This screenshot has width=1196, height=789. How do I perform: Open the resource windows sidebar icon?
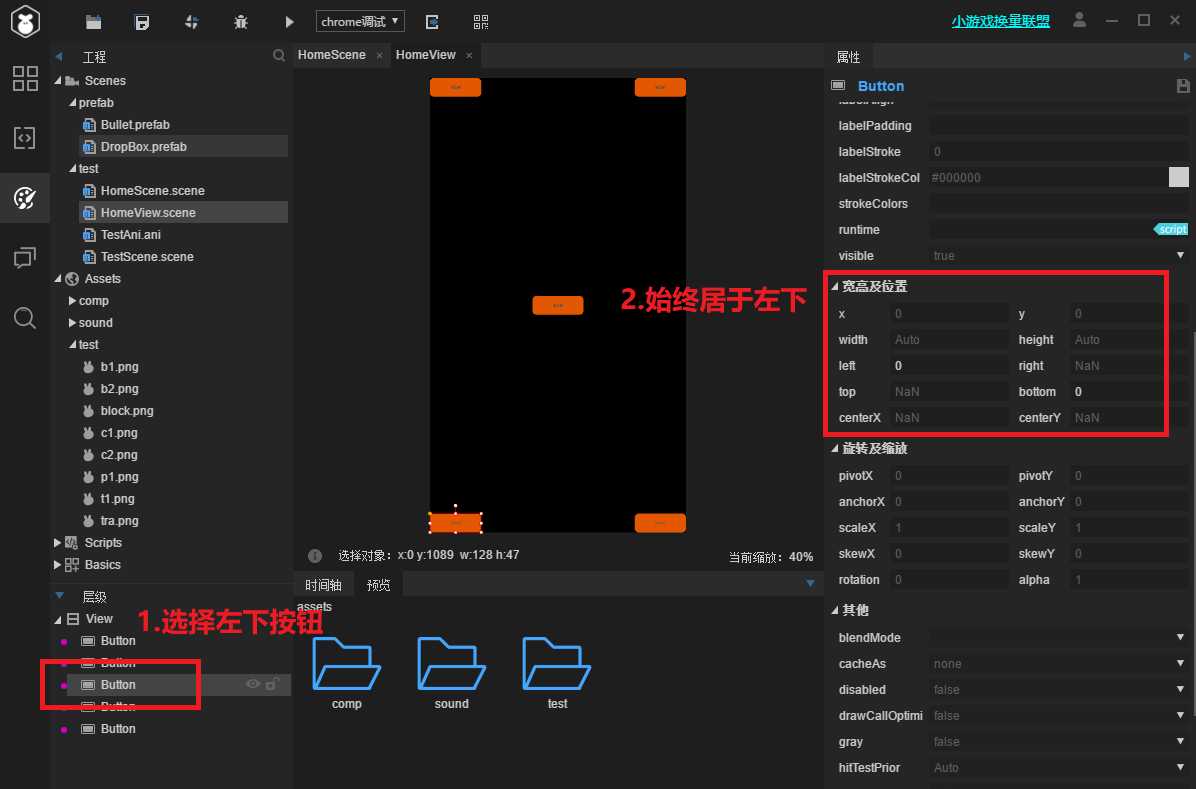click(x=24, y=258)
